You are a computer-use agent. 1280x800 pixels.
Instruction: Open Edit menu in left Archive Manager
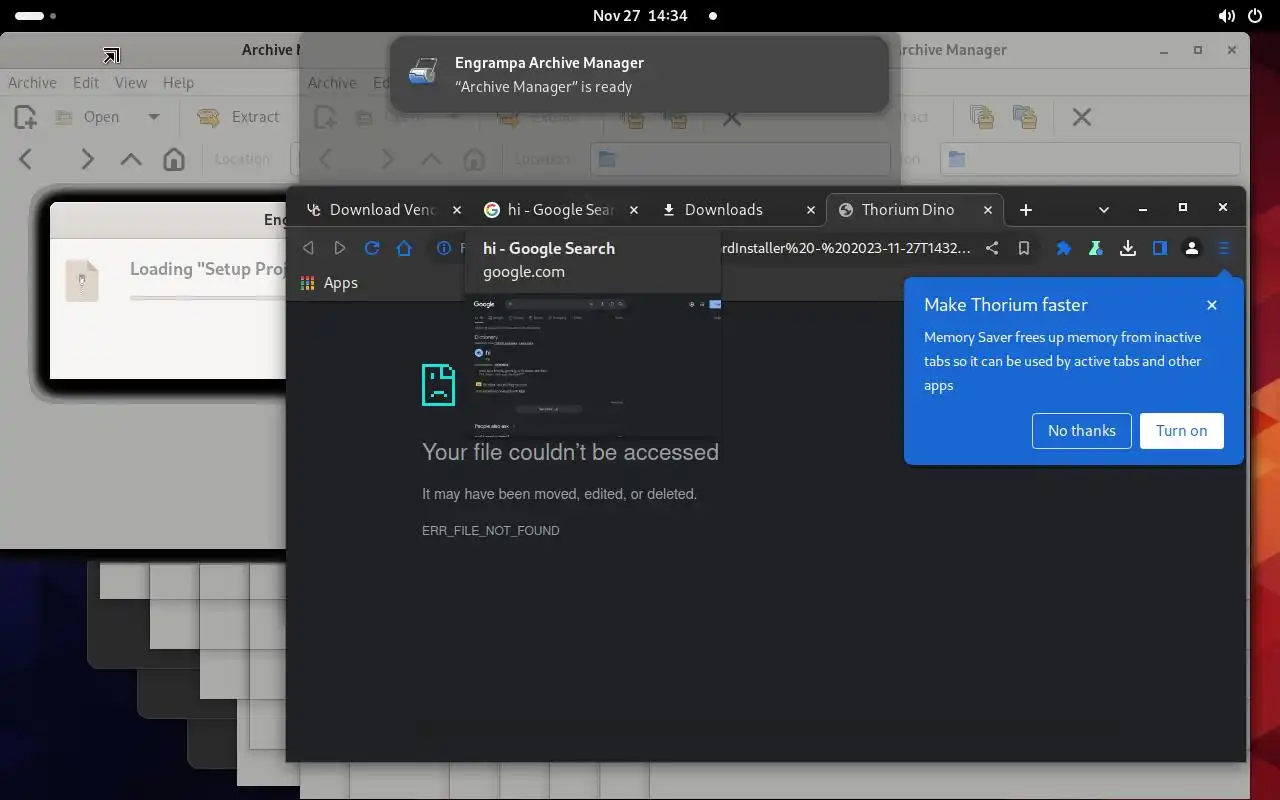coord(86,83)
